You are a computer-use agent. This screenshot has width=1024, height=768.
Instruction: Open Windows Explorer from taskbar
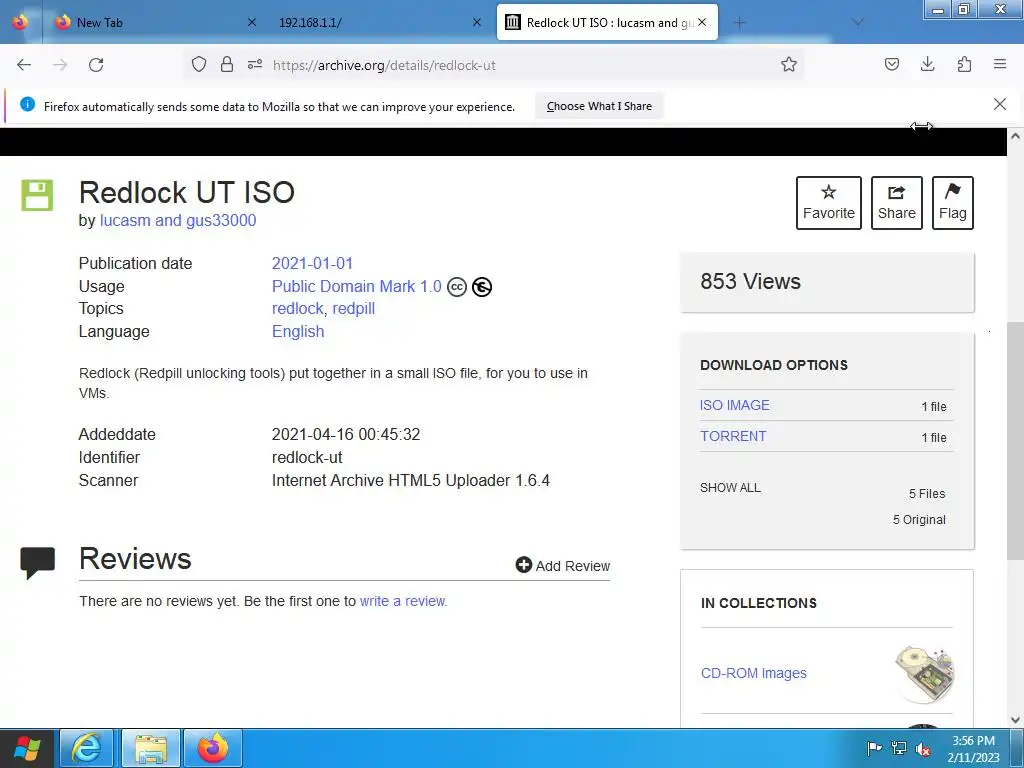point(150,748)
